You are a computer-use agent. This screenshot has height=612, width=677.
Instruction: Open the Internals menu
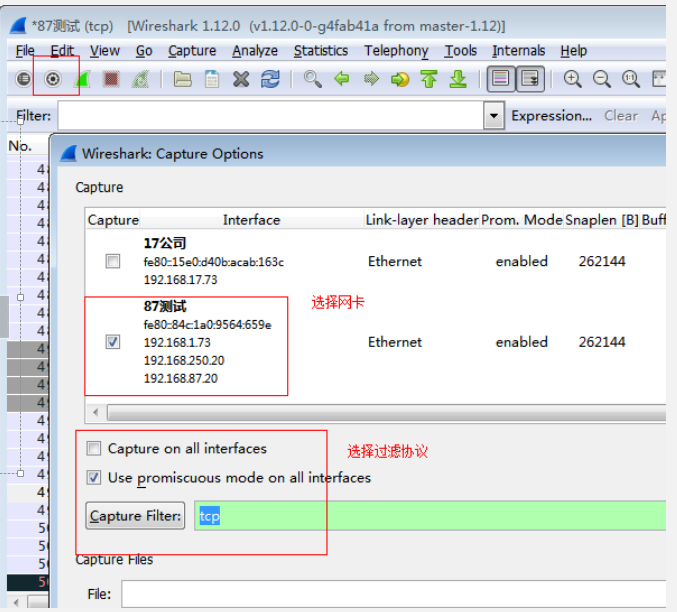[518, 51]
